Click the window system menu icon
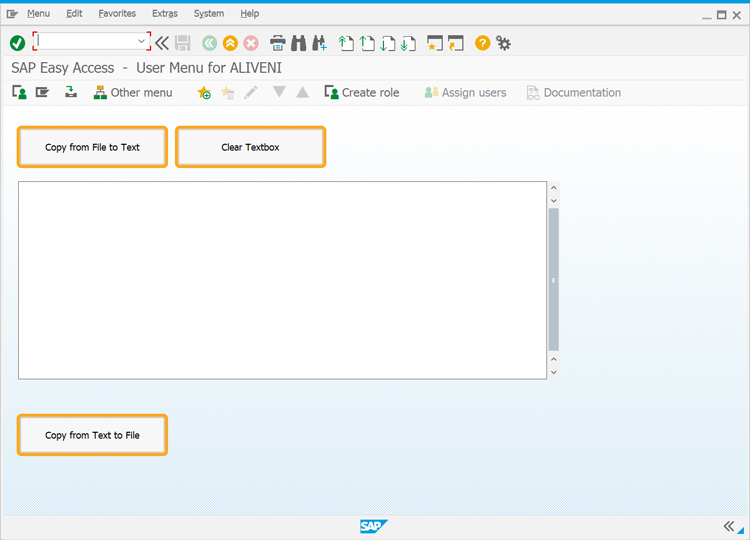Image resolution: width=750 pixels, height=540 pixels. pyautogui.click(x=12, y=14)
